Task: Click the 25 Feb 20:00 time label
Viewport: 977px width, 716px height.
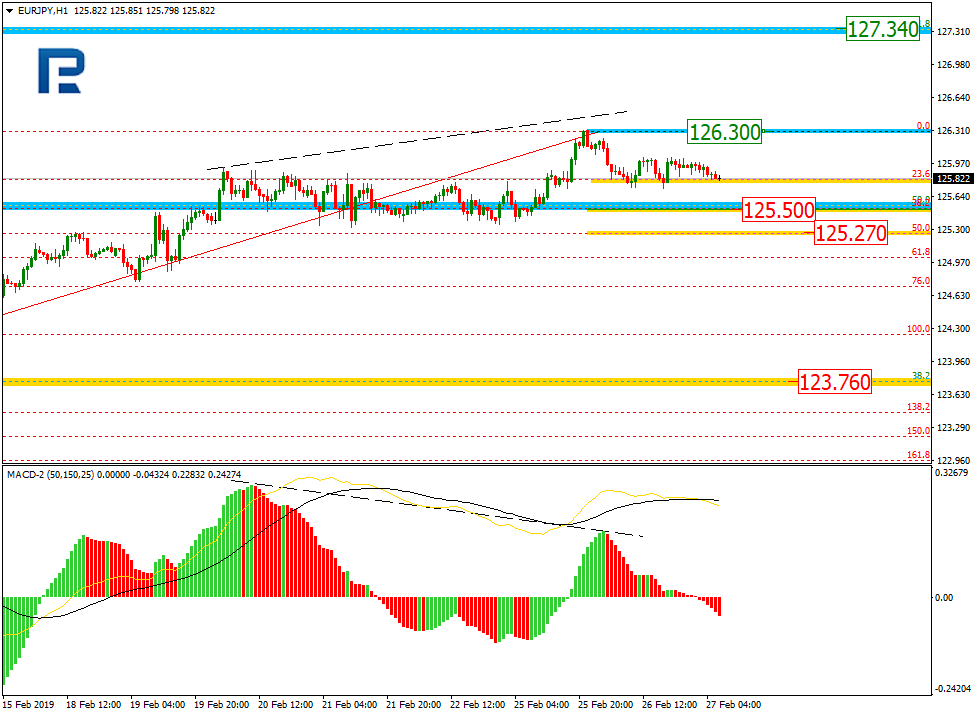Action: [x=606, y=705]
